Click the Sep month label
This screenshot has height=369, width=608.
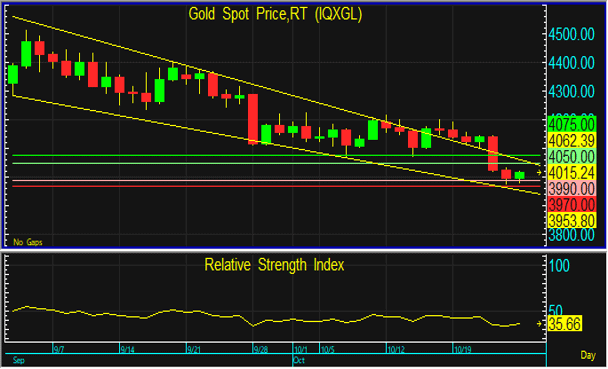pyautogui.click(x=19, y=360)
